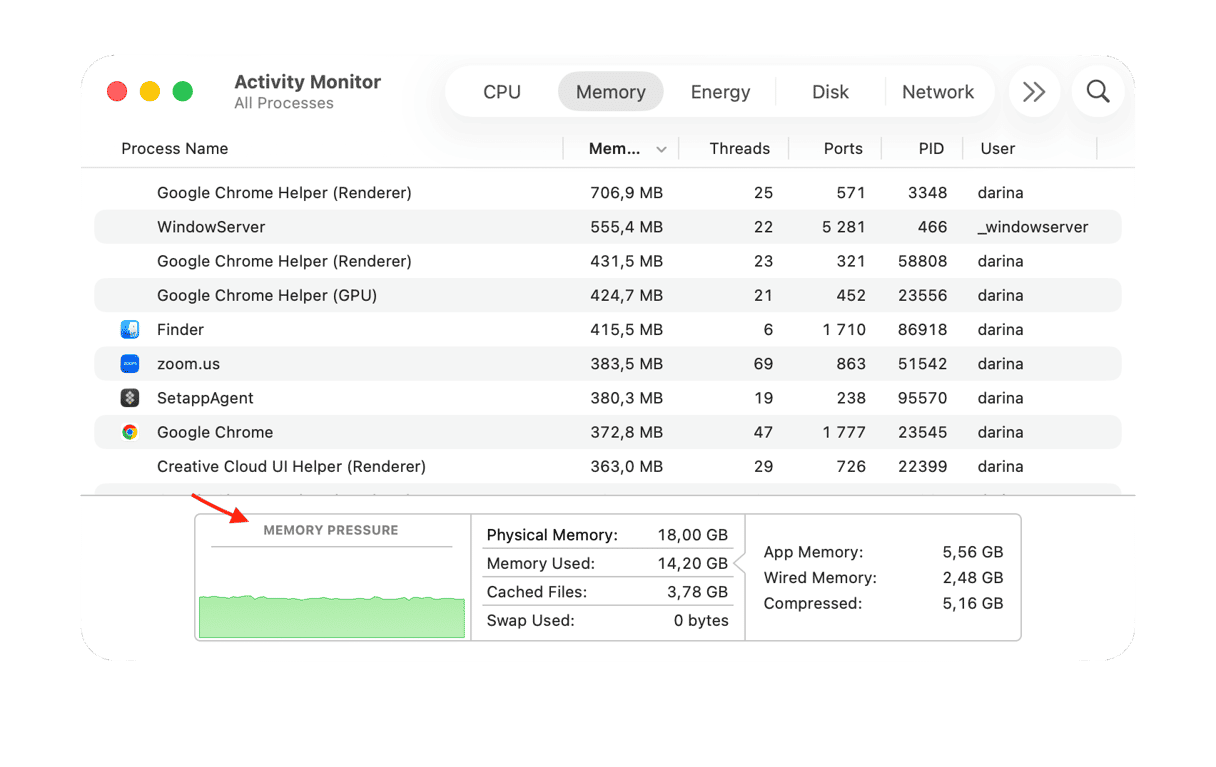
Task: Click the Finder app icon
Action: click(130, 330)
